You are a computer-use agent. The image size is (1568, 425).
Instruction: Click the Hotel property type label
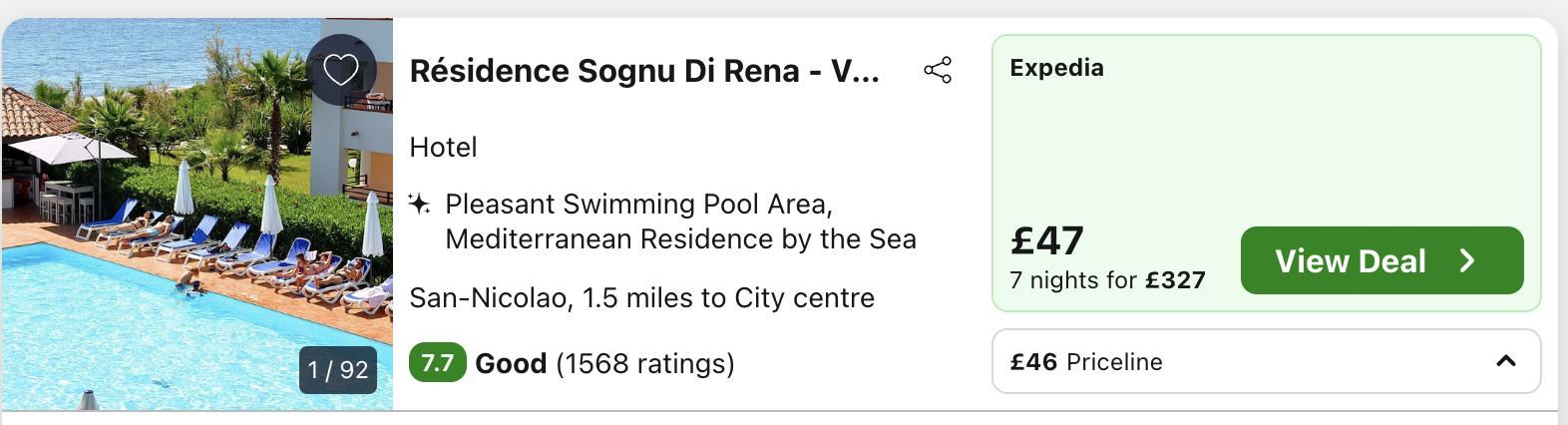tap(444, 148)
